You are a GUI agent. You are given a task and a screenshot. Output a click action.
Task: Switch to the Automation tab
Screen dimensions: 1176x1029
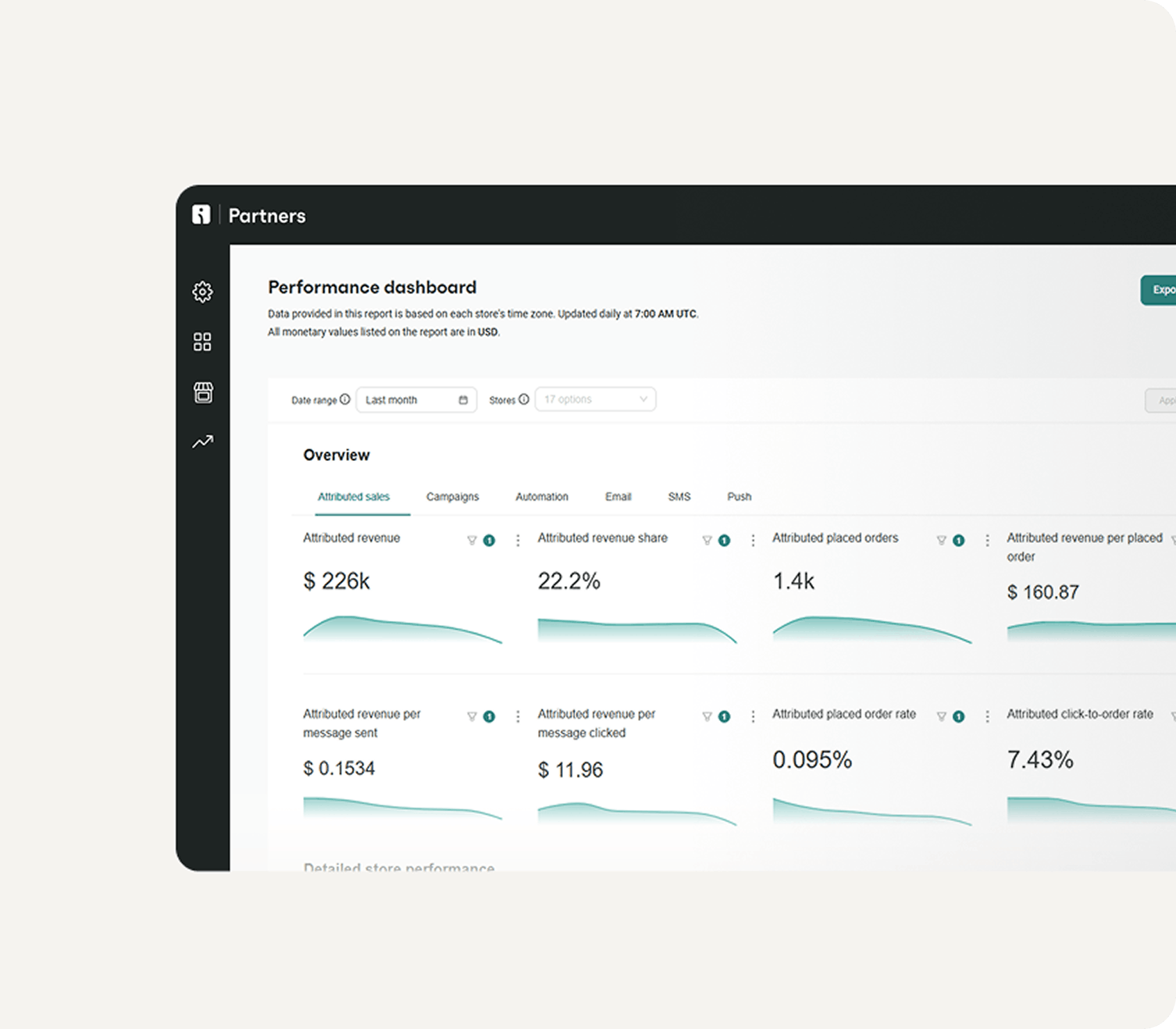(541, 497)
